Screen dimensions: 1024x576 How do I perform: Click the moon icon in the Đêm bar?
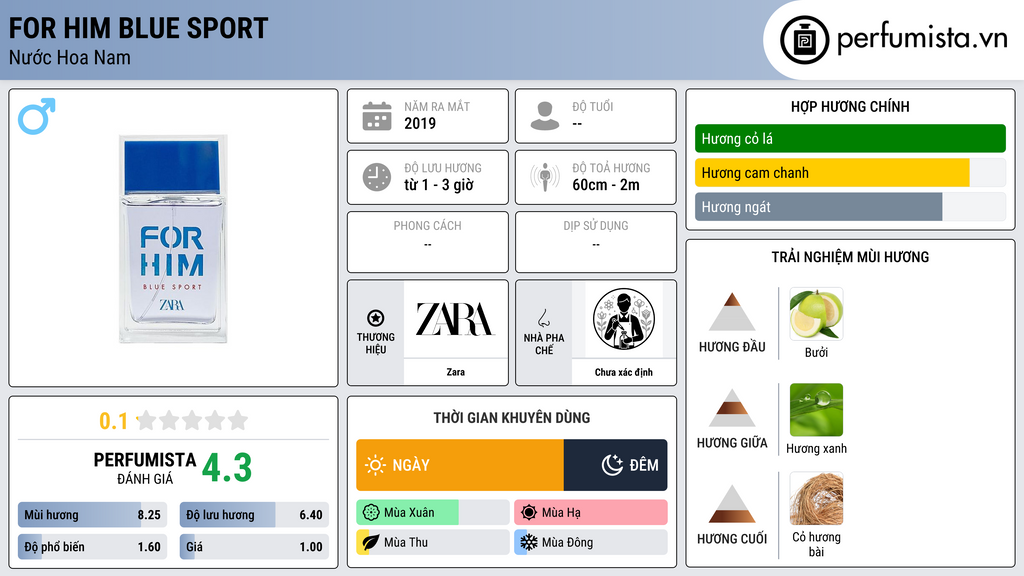(612, 465)
